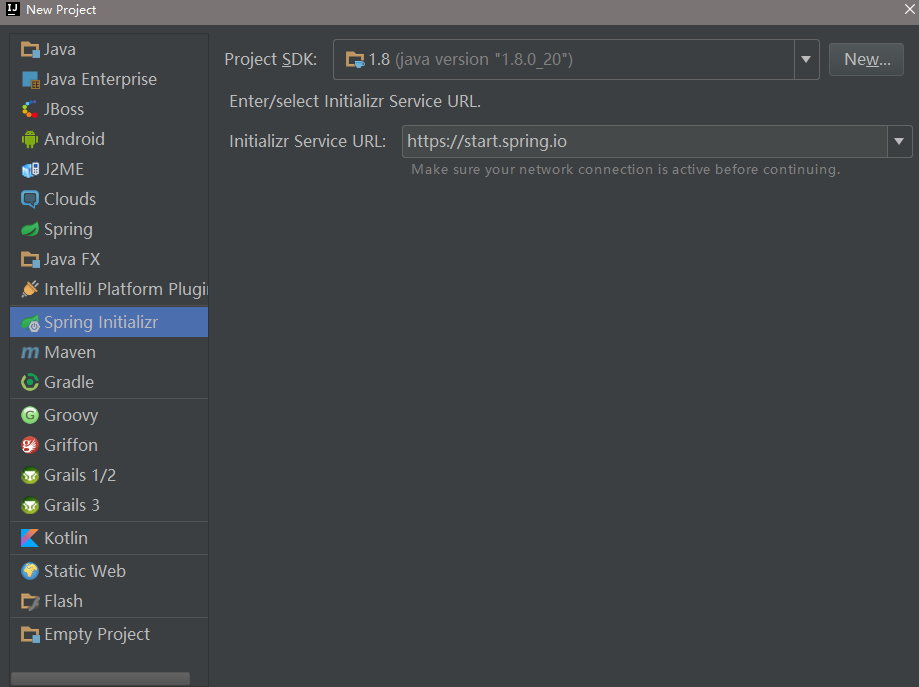Choose the Spring leaf icon
Screen dimensions: 919x687
[x=30, y=229]
